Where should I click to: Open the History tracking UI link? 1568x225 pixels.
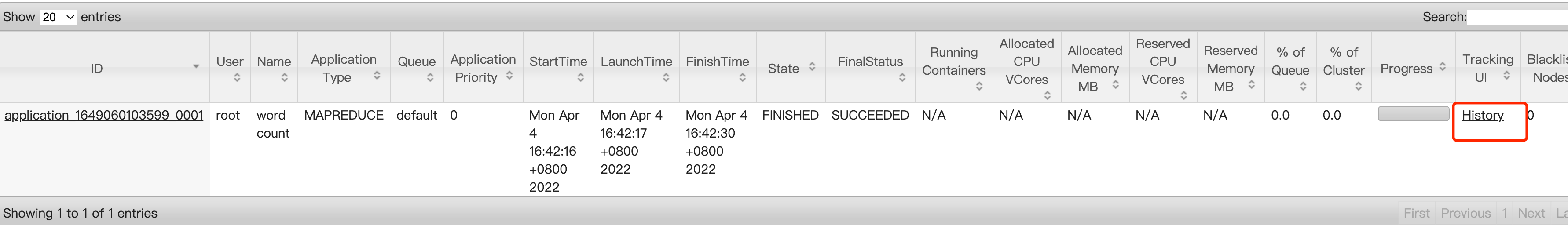coord(1482,115)
